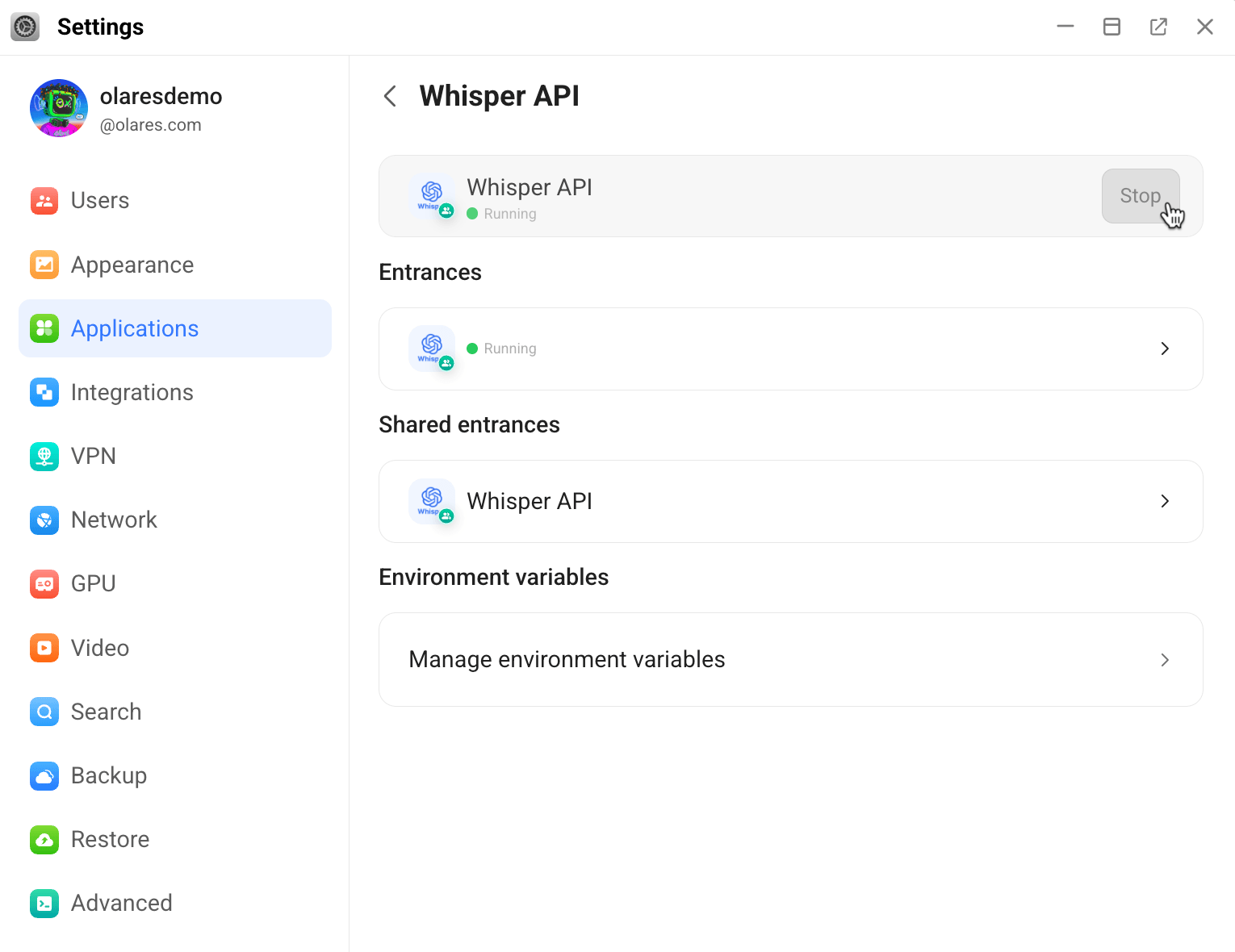Stop the Whisper API application
Viewport: 1235px width, 952px height.
(x=1139, y=196)
